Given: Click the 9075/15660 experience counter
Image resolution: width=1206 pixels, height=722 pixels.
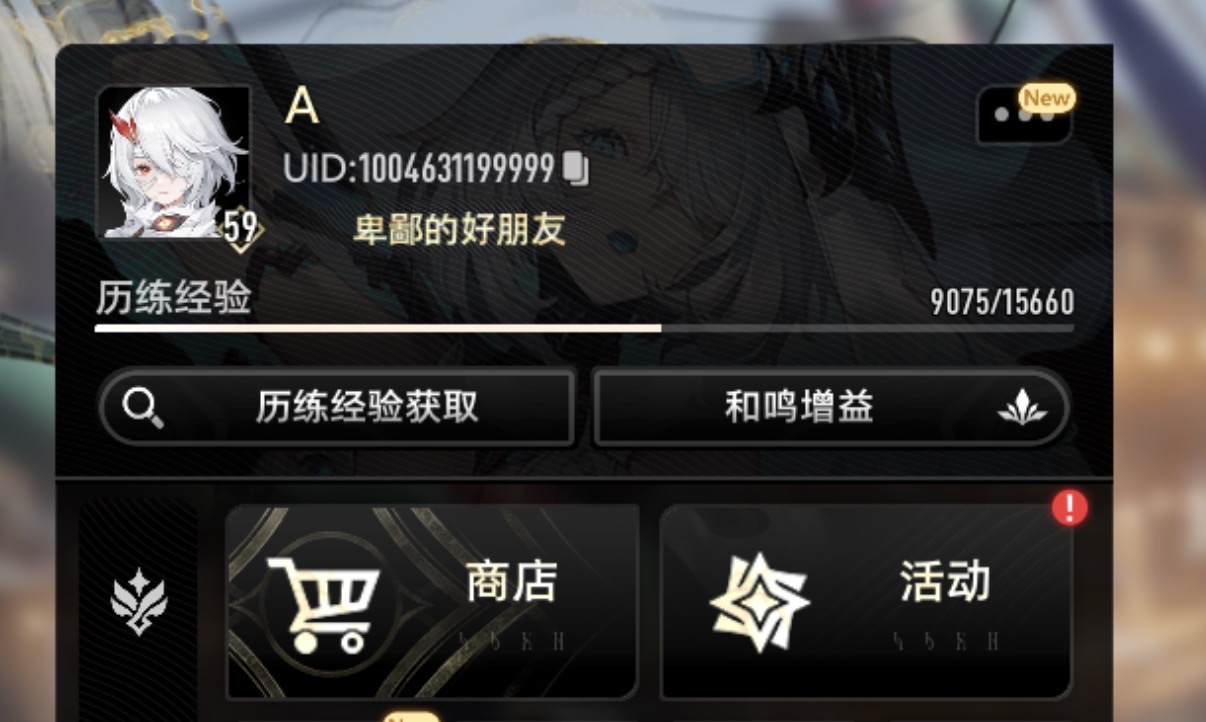Looking at the screenshot, I should (1002, 302).
